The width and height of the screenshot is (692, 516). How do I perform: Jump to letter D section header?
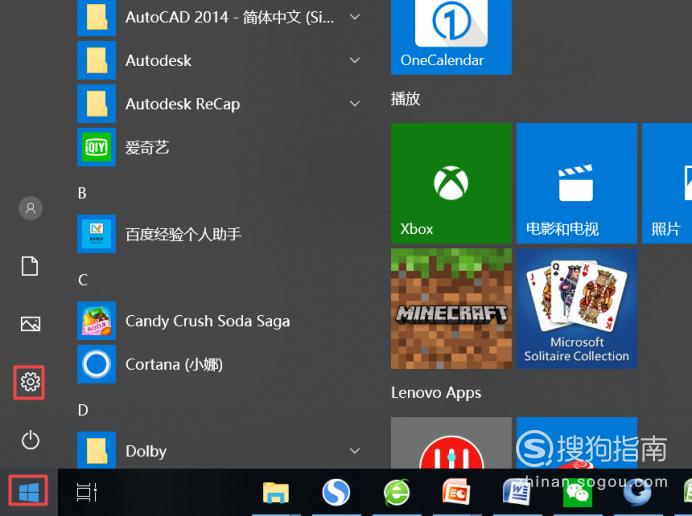click(x=83, y=410)
